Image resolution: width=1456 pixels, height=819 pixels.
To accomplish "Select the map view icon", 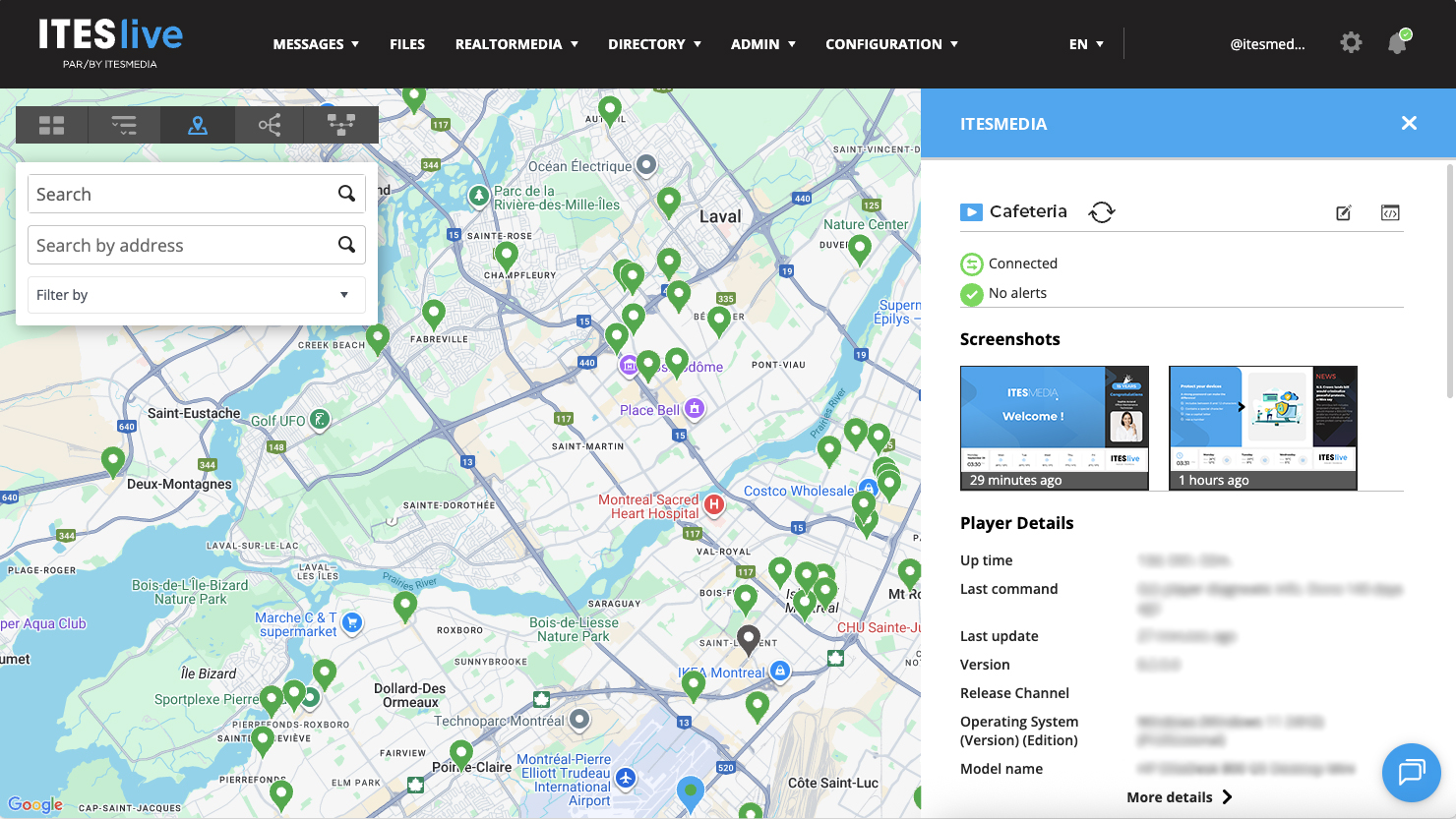I will coord(198,125).
